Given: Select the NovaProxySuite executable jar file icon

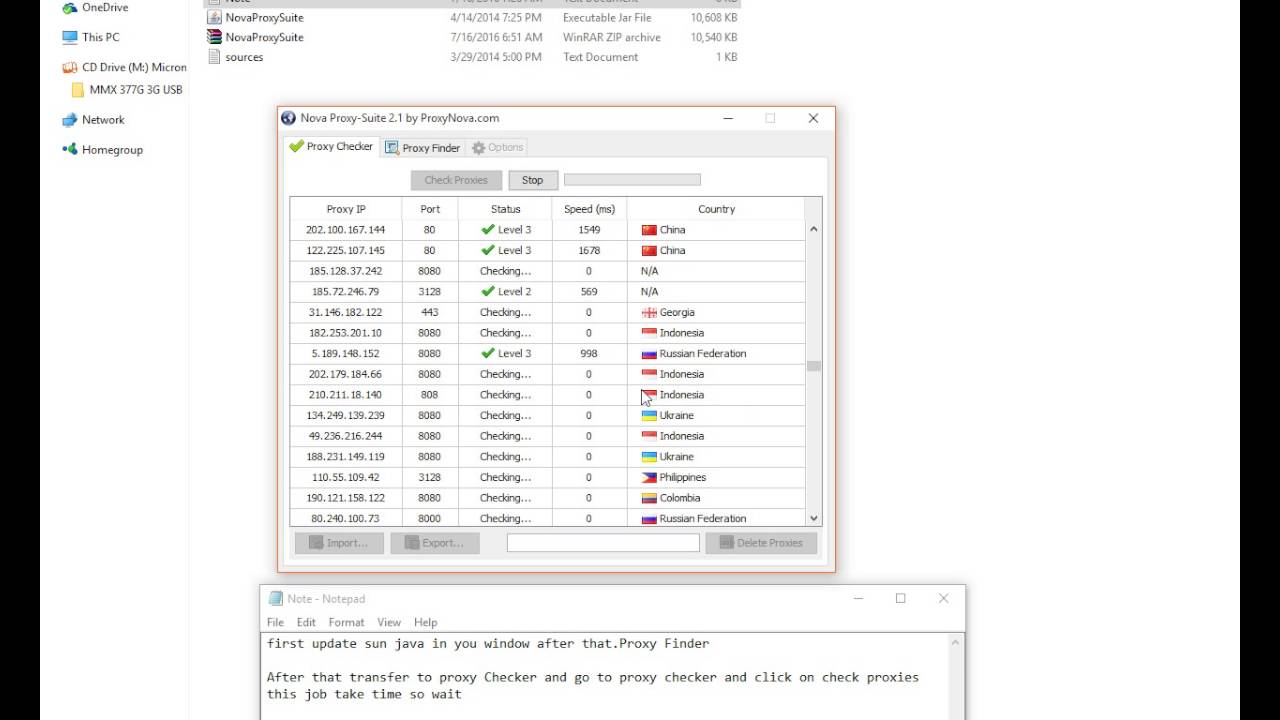Looking at the screenshot, I should coord(214,17).
